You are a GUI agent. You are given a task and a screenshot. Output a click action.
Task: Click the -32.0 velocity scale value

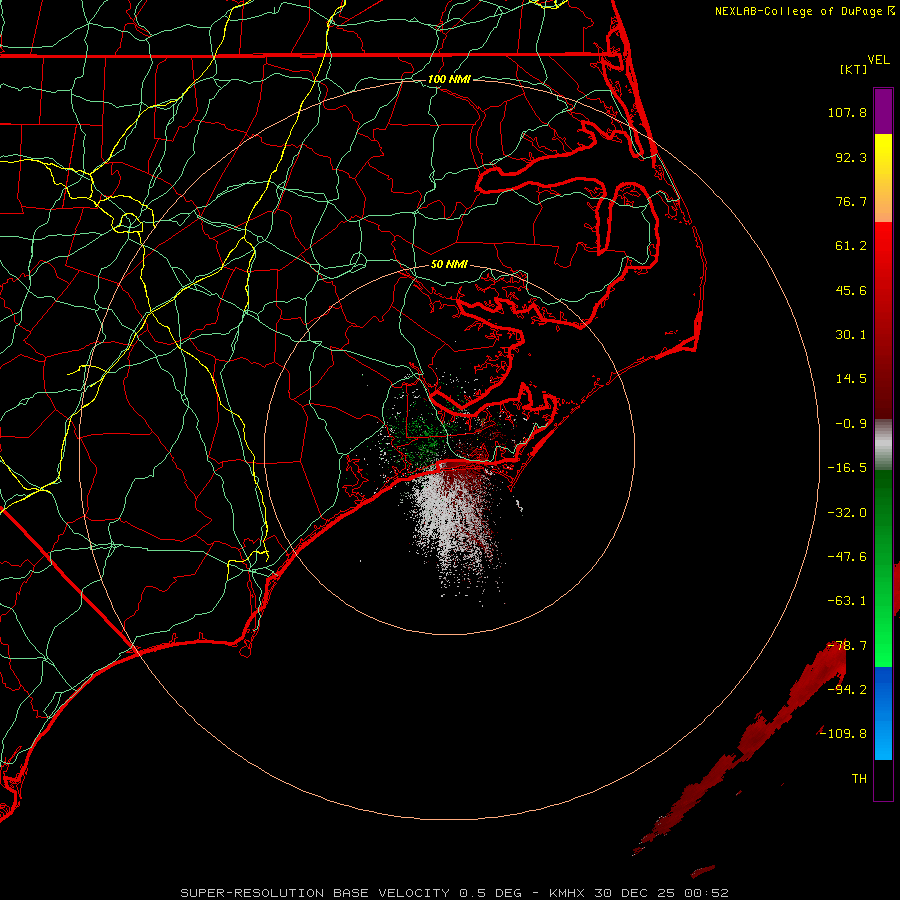click(847, 513)
